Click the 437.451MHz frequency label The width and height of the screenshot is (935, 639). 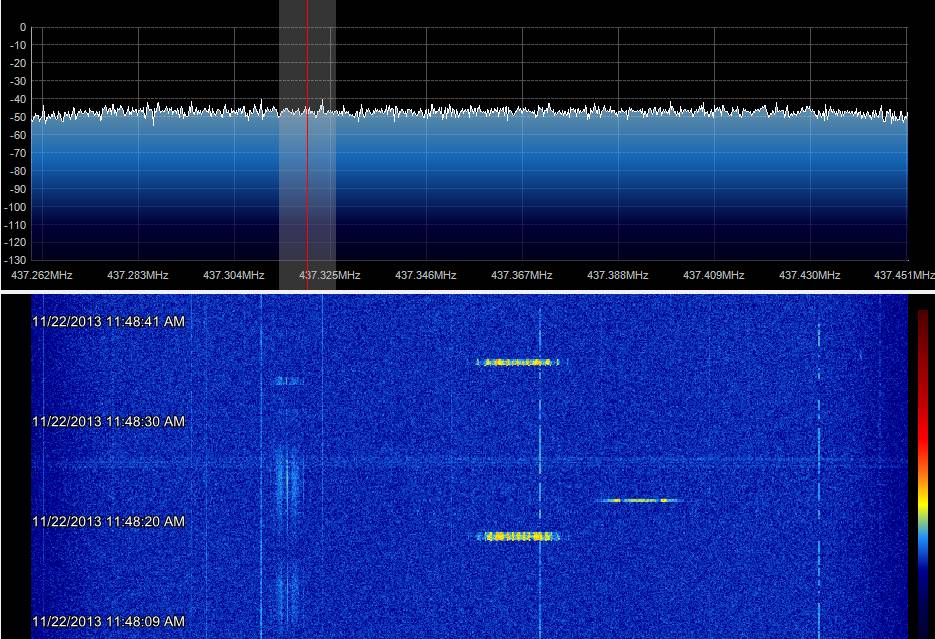[x=904, y=275]
